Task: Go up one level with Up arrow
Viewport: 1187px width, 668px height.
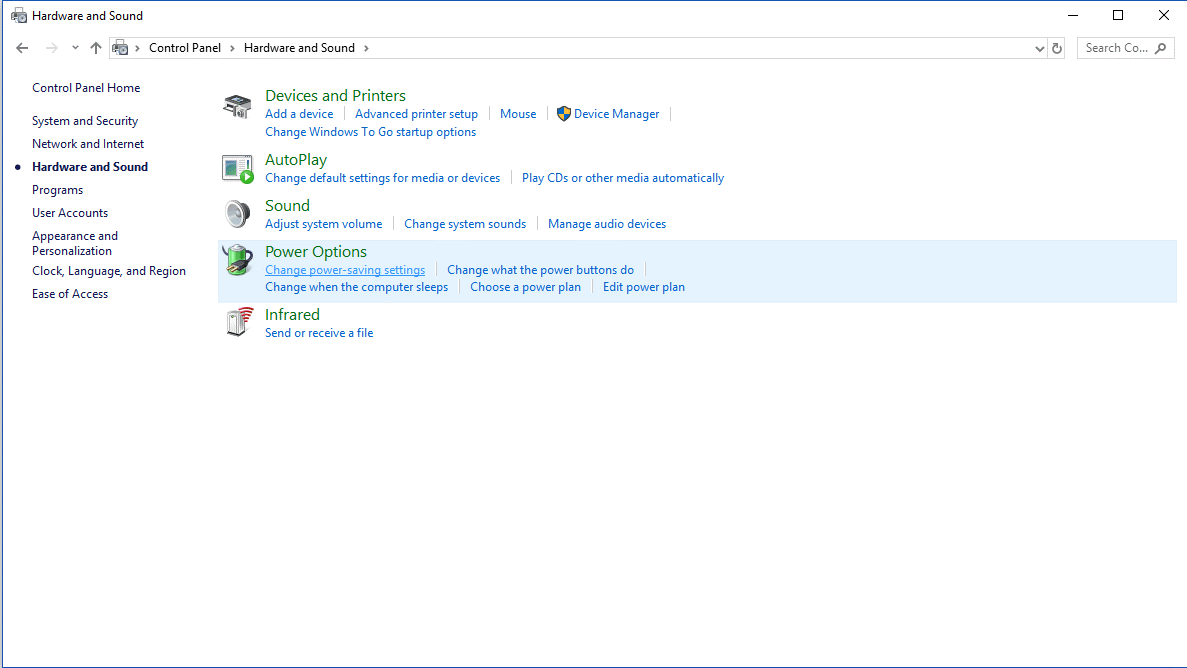Action: click(95, 48)
